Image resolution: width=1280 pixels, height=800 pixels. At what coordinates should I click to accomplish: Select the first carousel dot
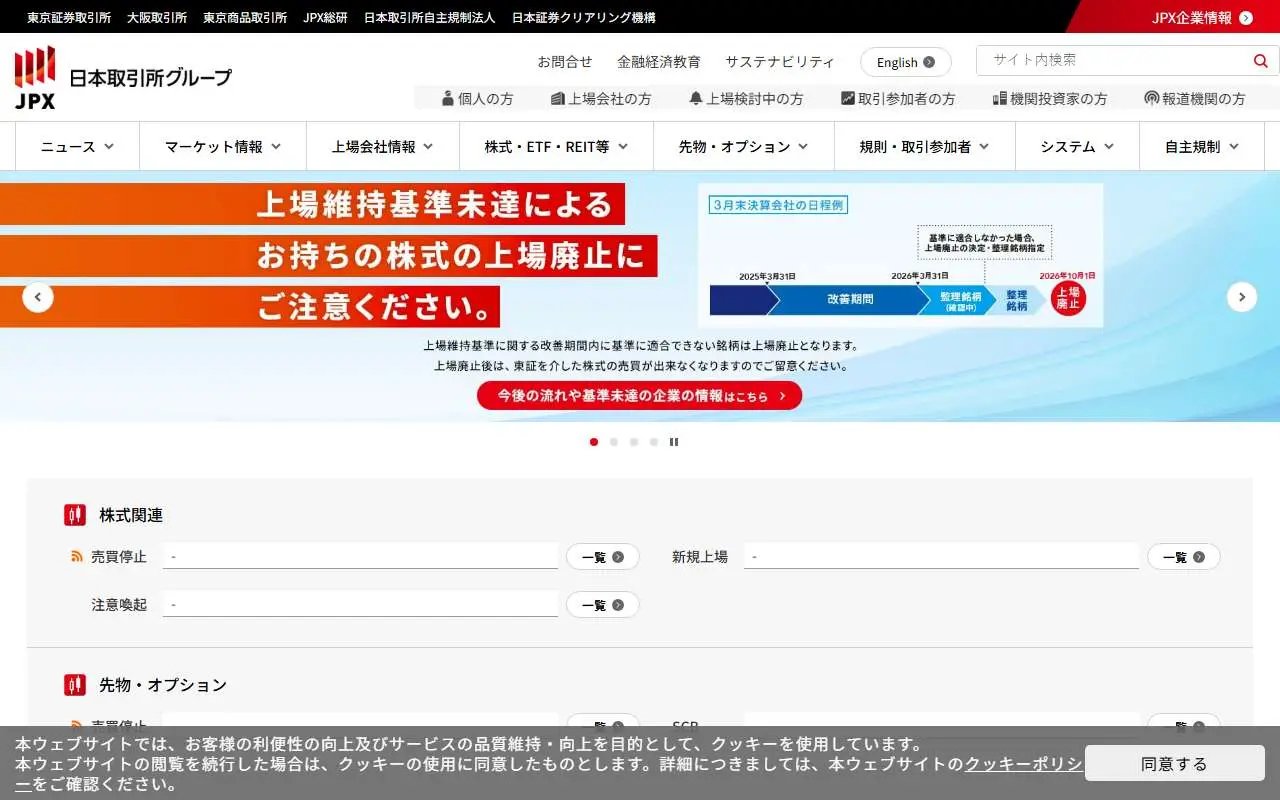click(x=594, y=441)
